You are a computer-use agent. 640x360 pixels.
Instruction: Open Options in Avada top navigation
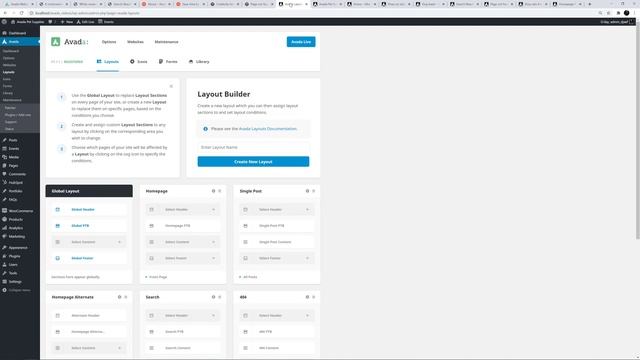[109, 42]
